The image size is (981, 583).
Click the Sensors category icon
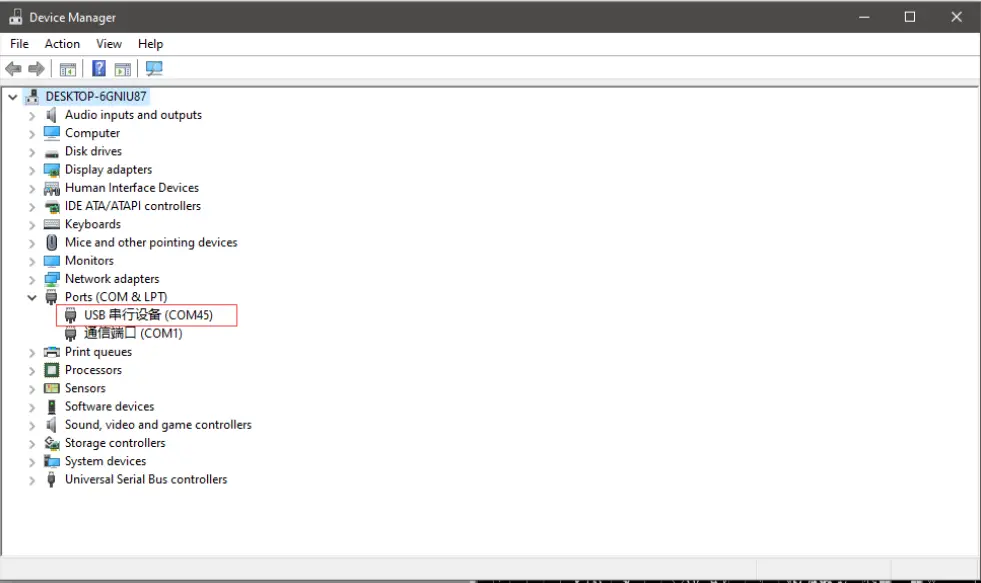pyautogui.click(x=51, y=388)
